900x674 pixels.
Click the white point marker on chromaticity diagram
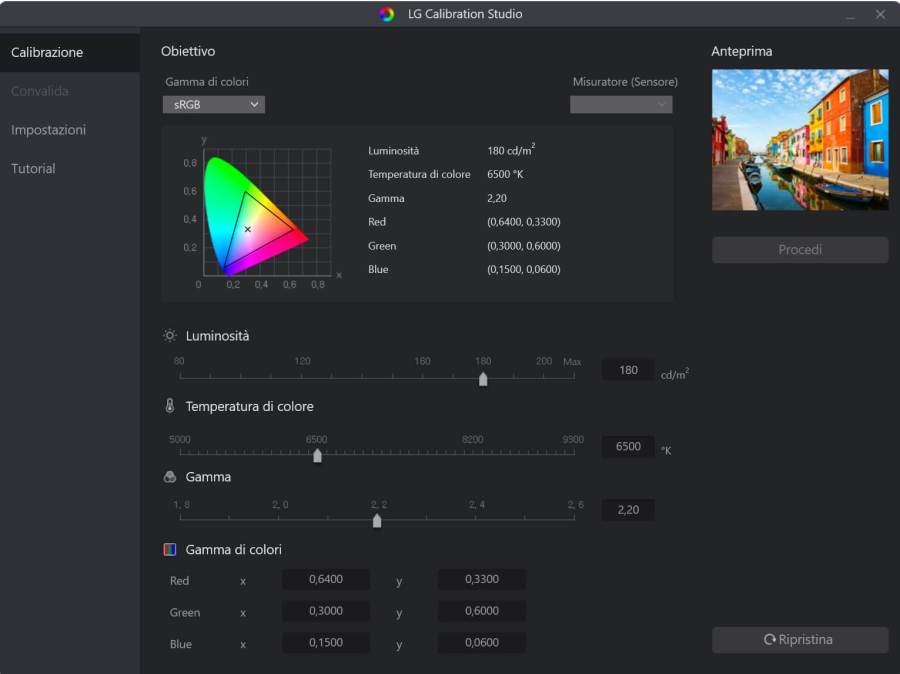click(248, 229)
